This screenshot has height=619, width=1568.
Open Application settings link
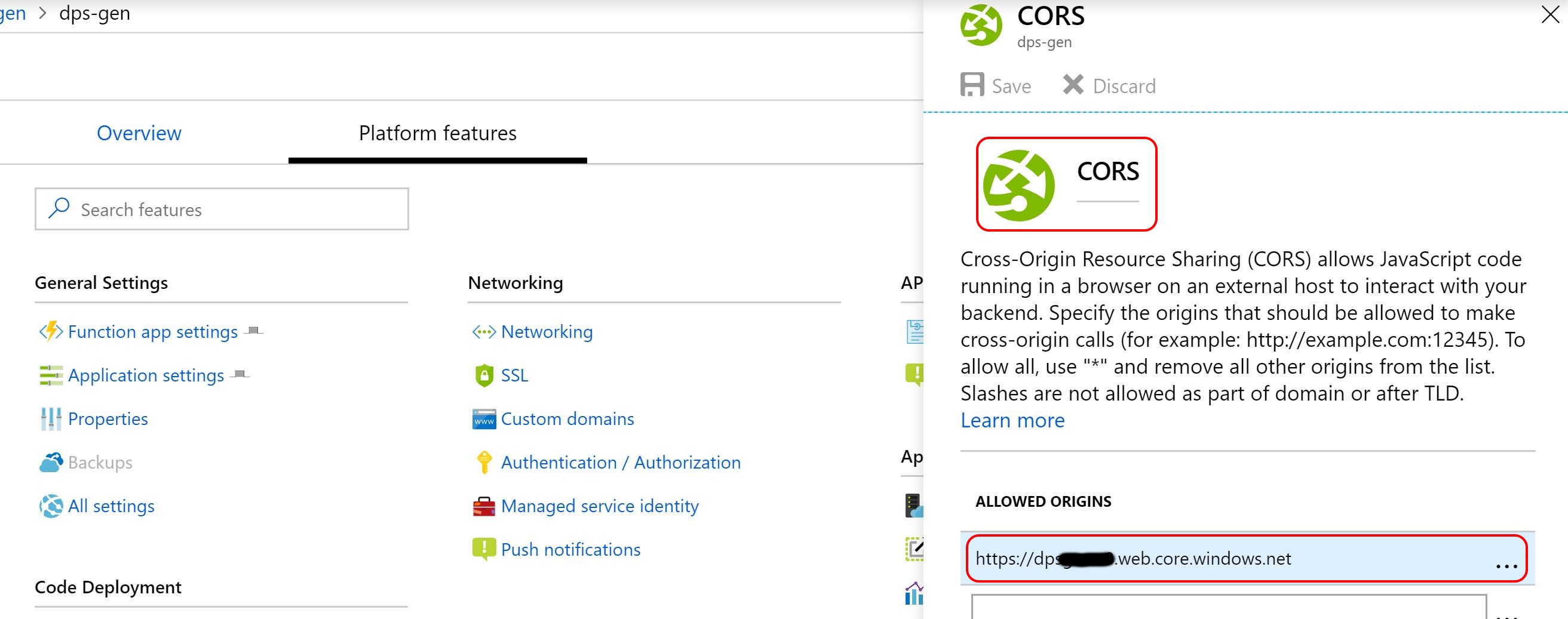point(146,376)
